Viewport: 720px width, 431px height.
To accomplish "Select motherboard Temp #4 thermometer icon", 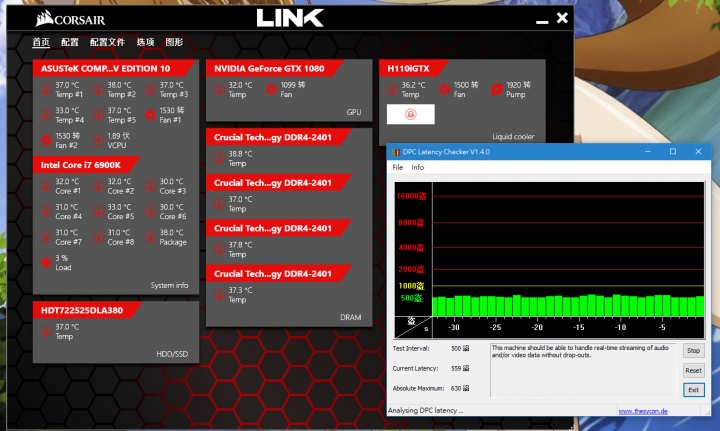I will (x=46, y=115).
